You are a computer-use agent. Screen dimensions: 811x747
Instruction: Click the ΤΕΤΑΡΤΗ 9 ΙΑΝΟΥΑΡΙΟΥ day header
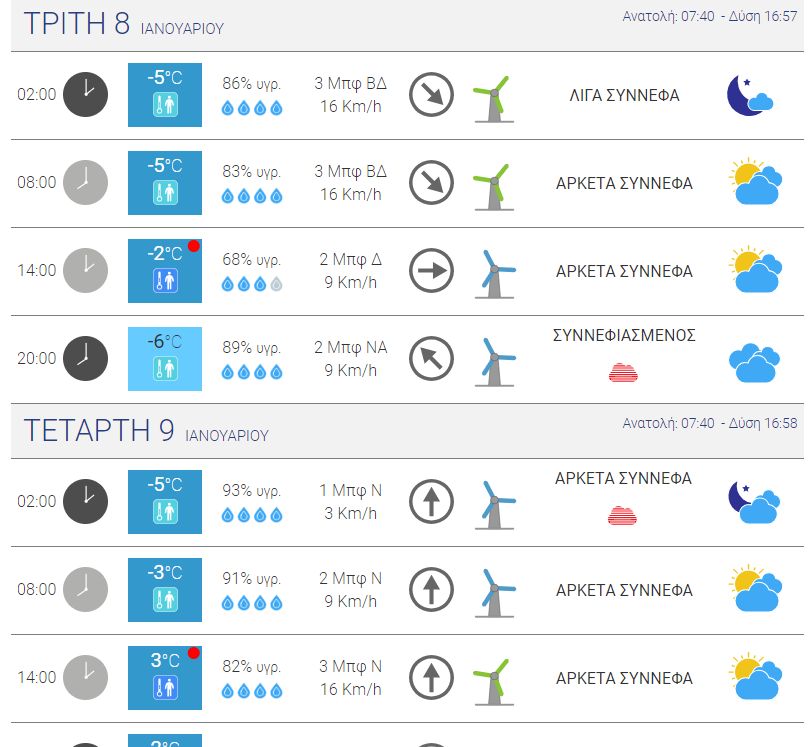point(146,430)
